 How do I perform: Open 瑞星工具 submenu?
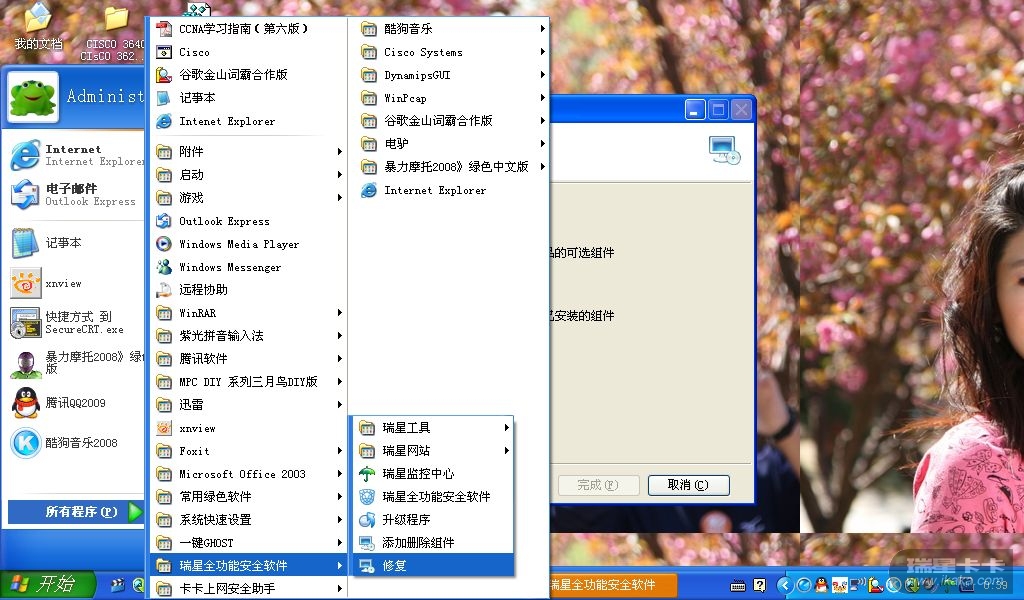(434, 428)
